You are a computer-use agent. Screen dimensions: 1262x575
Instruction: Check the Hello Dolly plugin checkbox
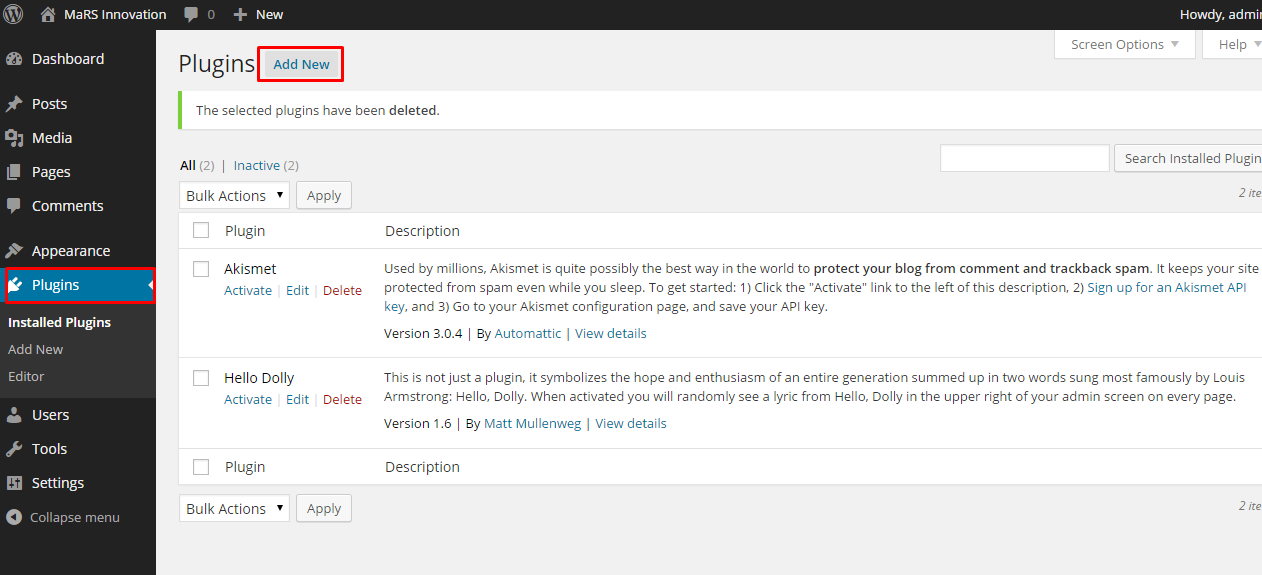click(x=201, y=378)
